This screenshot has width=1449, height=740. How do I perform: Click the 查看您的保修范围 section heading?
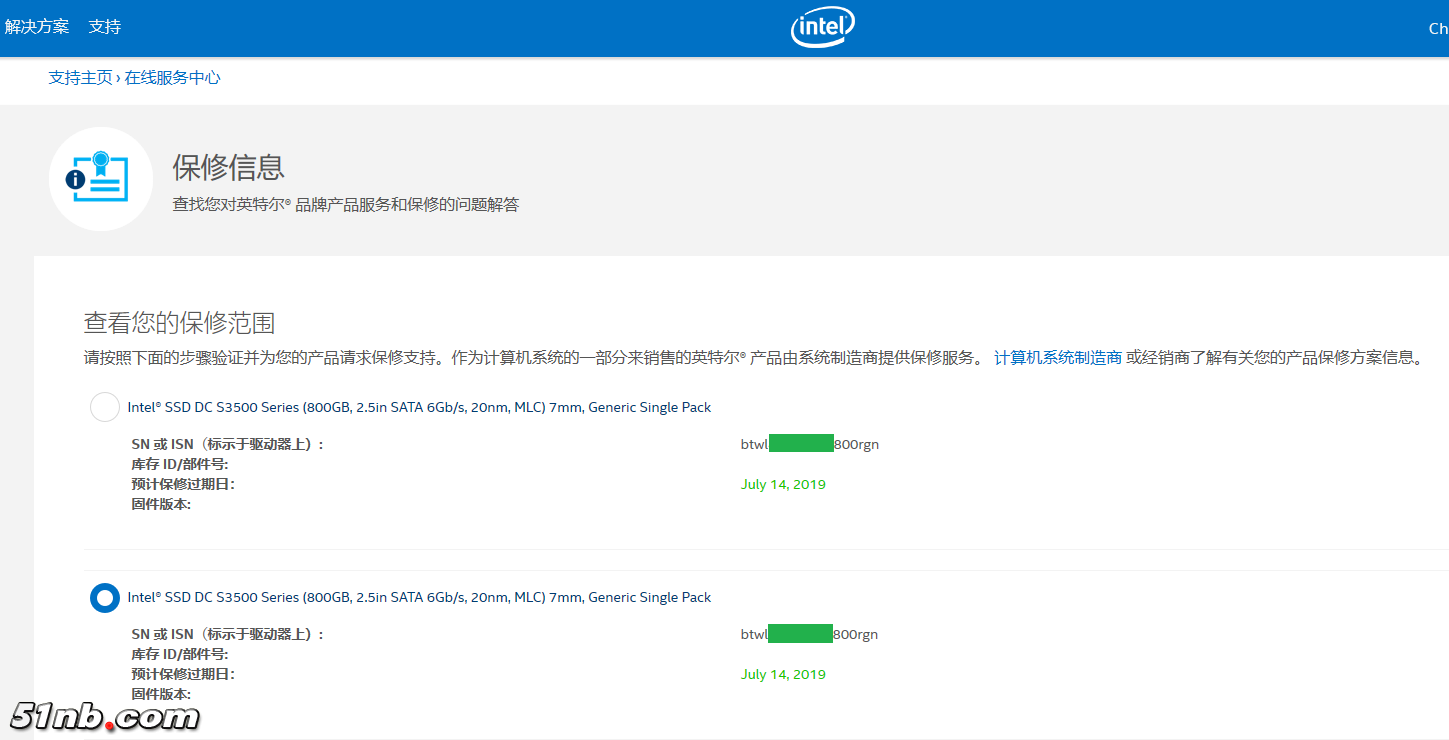click(180, 322)
